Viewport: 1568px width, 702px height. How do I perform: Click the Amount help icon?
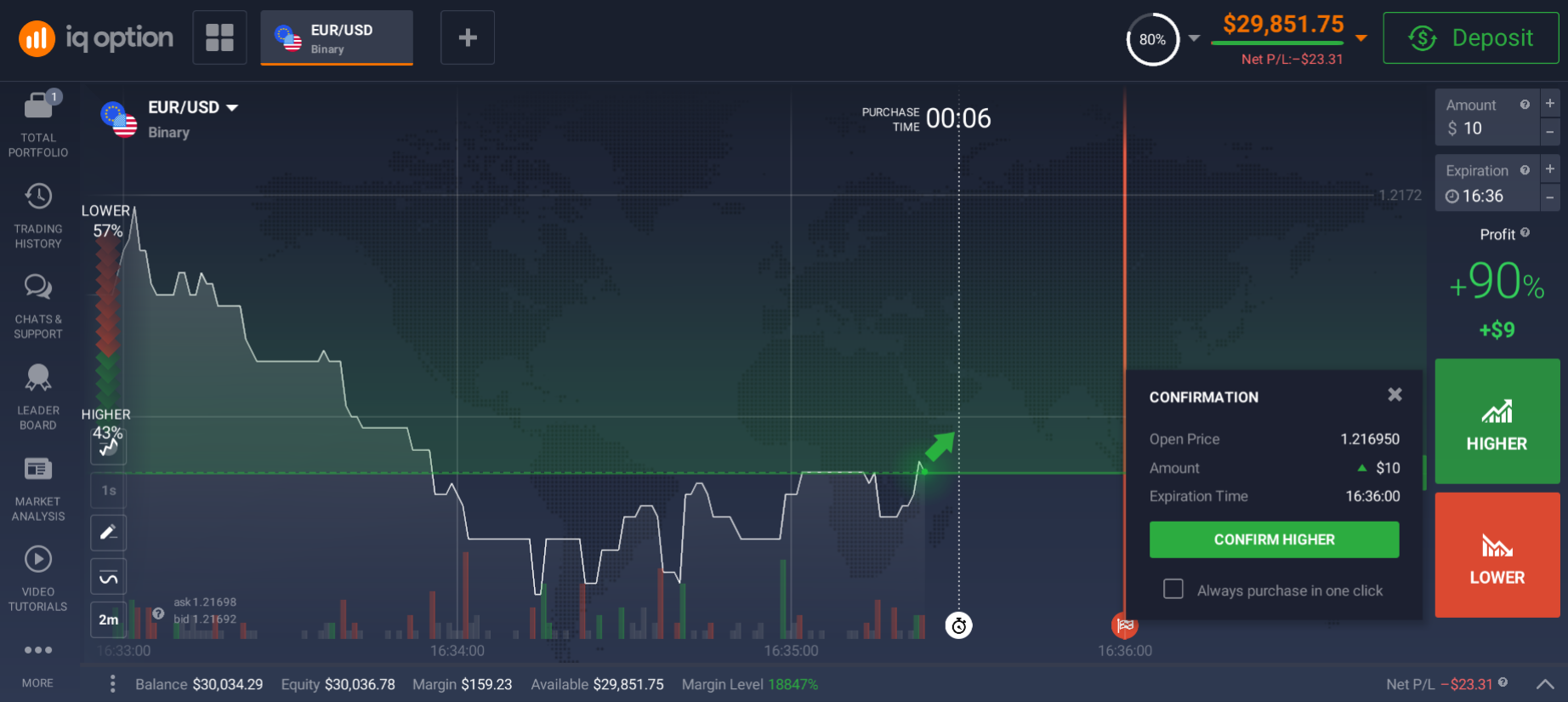pyautogui.click(x=1525, y=105)
